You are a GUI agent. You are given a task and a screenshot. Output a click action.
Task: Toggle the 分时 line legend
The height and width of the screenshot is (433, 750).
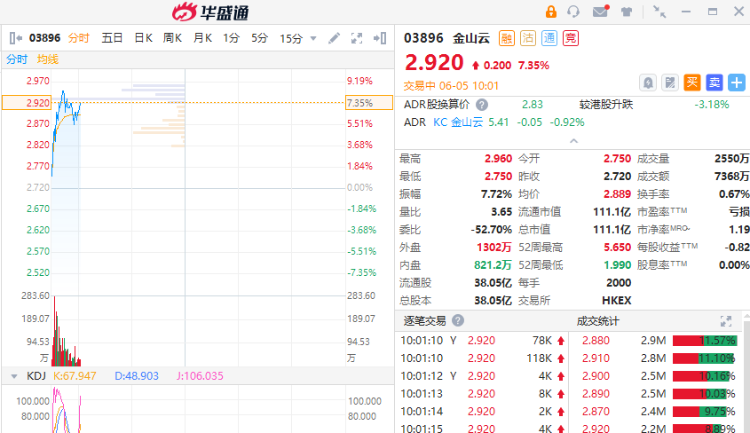pyautogui.click(x=17, y=59)
